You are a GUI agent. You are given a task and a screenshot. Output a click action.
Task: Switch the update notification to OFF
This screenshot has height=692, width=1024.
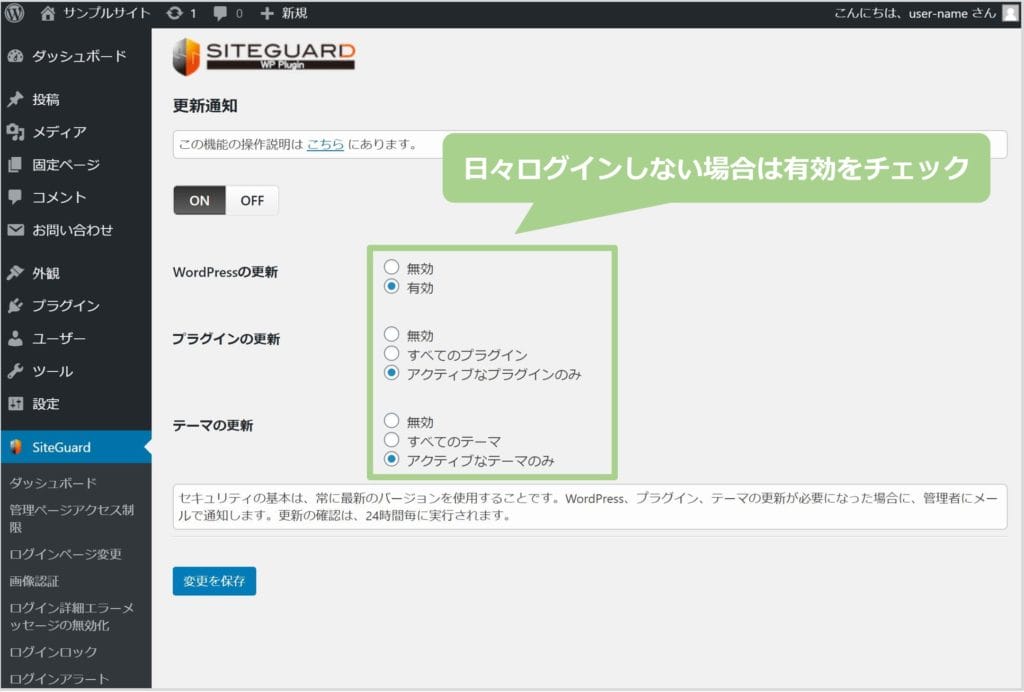[252, 200]
